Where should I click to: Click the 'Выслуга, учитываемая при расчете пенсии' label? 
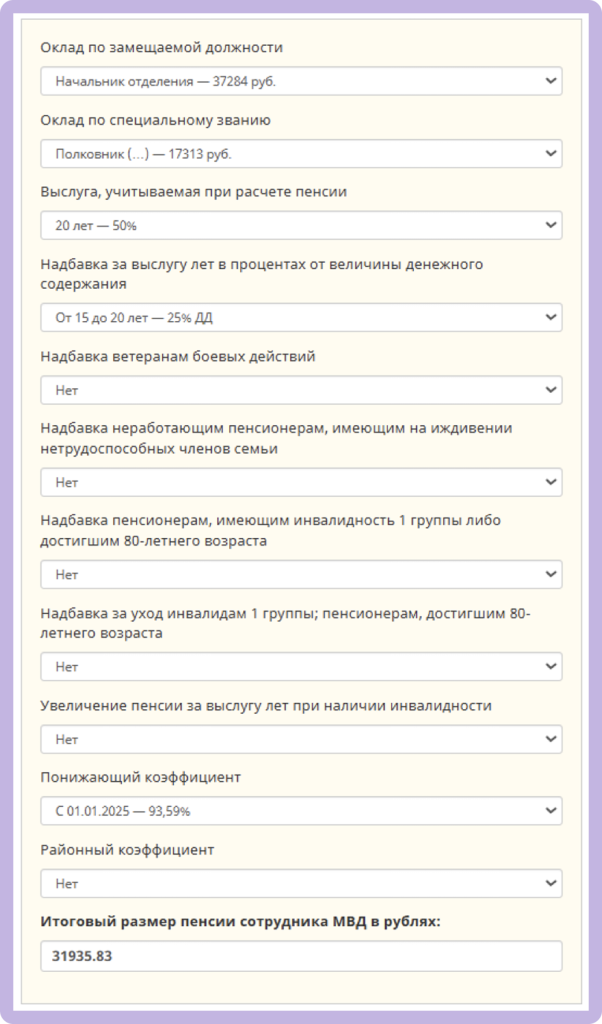coord(194,191)
